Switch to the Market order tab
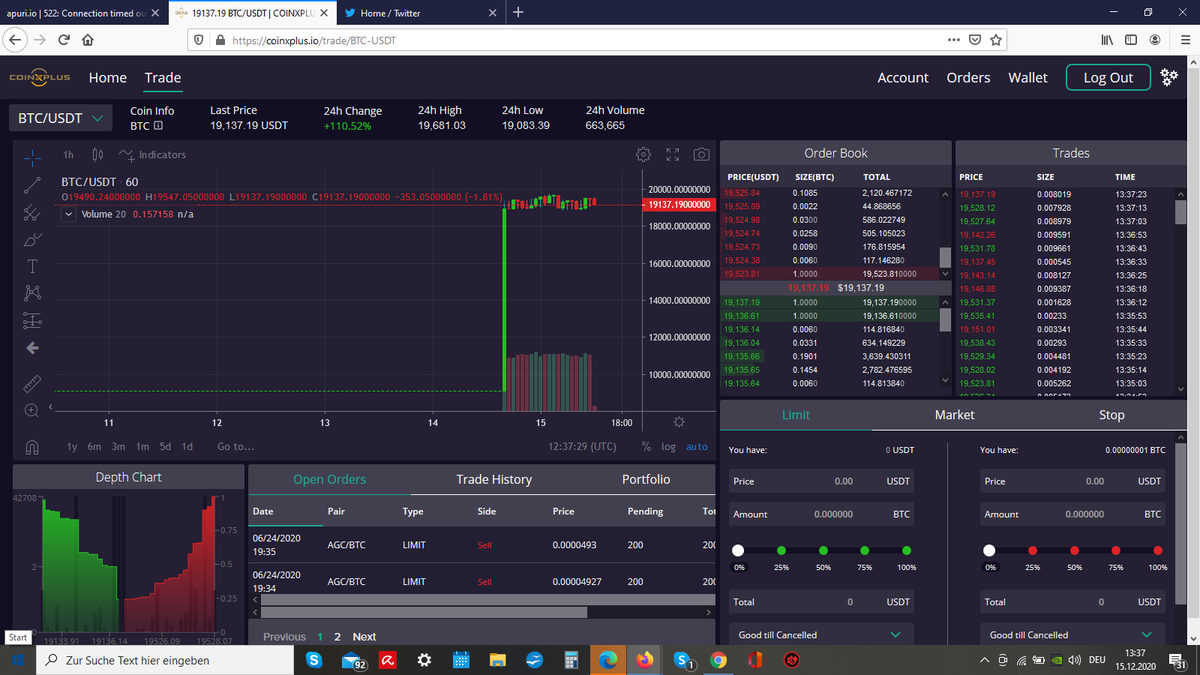Image resolution: width=1200 pixels, height=675 pixels. pyautogui.click(x=954, y=415)
